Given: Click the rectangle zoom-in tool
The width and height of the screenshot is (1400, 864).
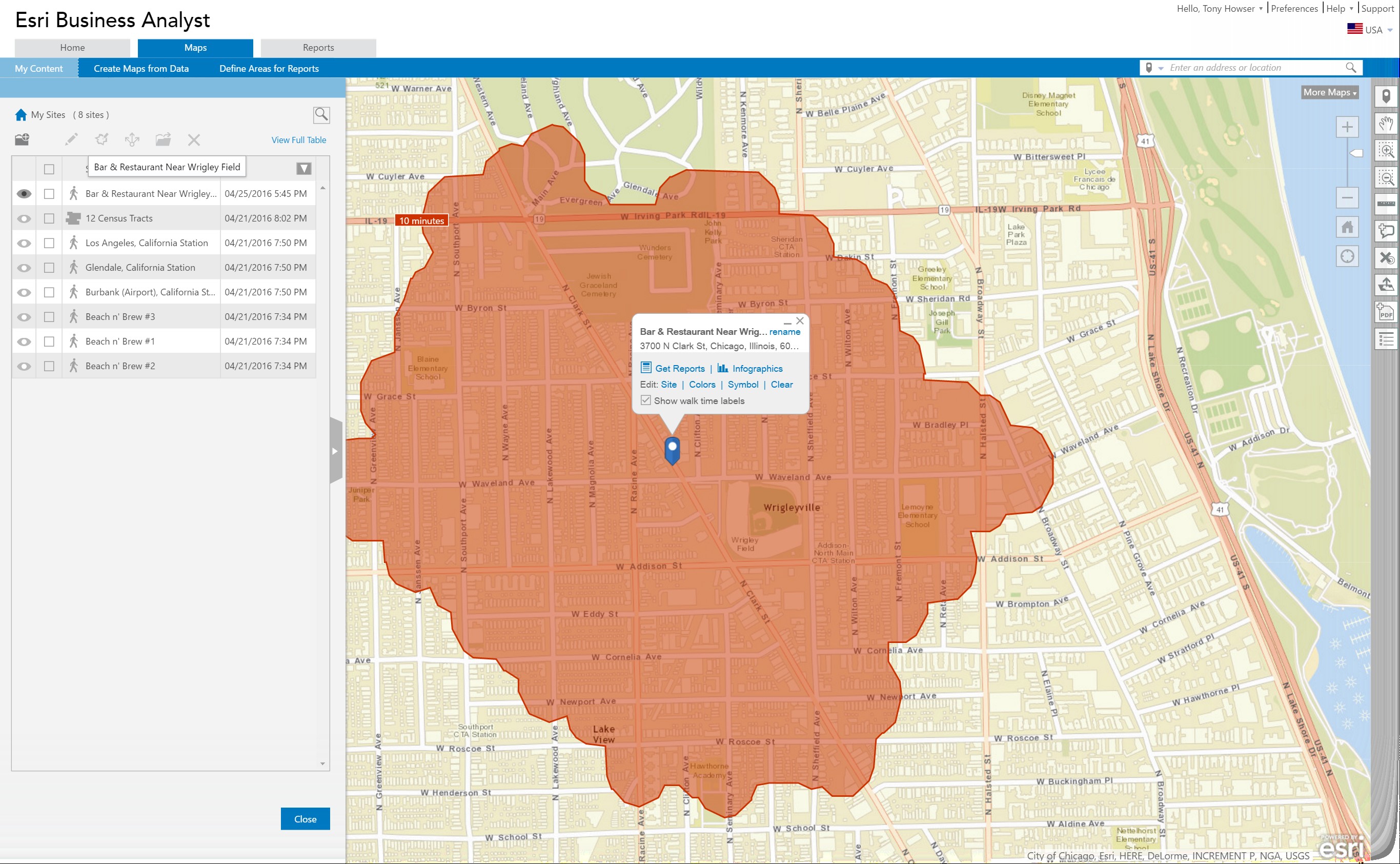Looking at the screenshot, I should click(x=1386, y=150).
